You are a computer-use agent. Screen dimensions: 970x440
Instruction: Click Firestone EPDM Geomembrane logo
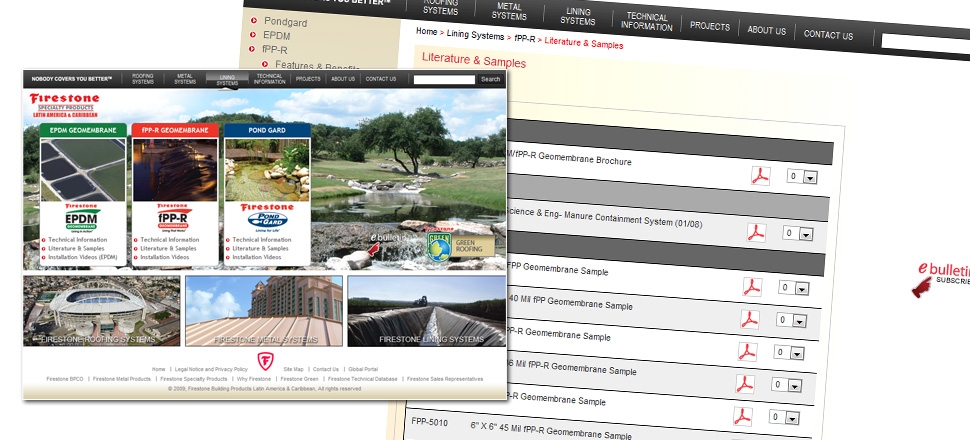[x=83, y=219]
